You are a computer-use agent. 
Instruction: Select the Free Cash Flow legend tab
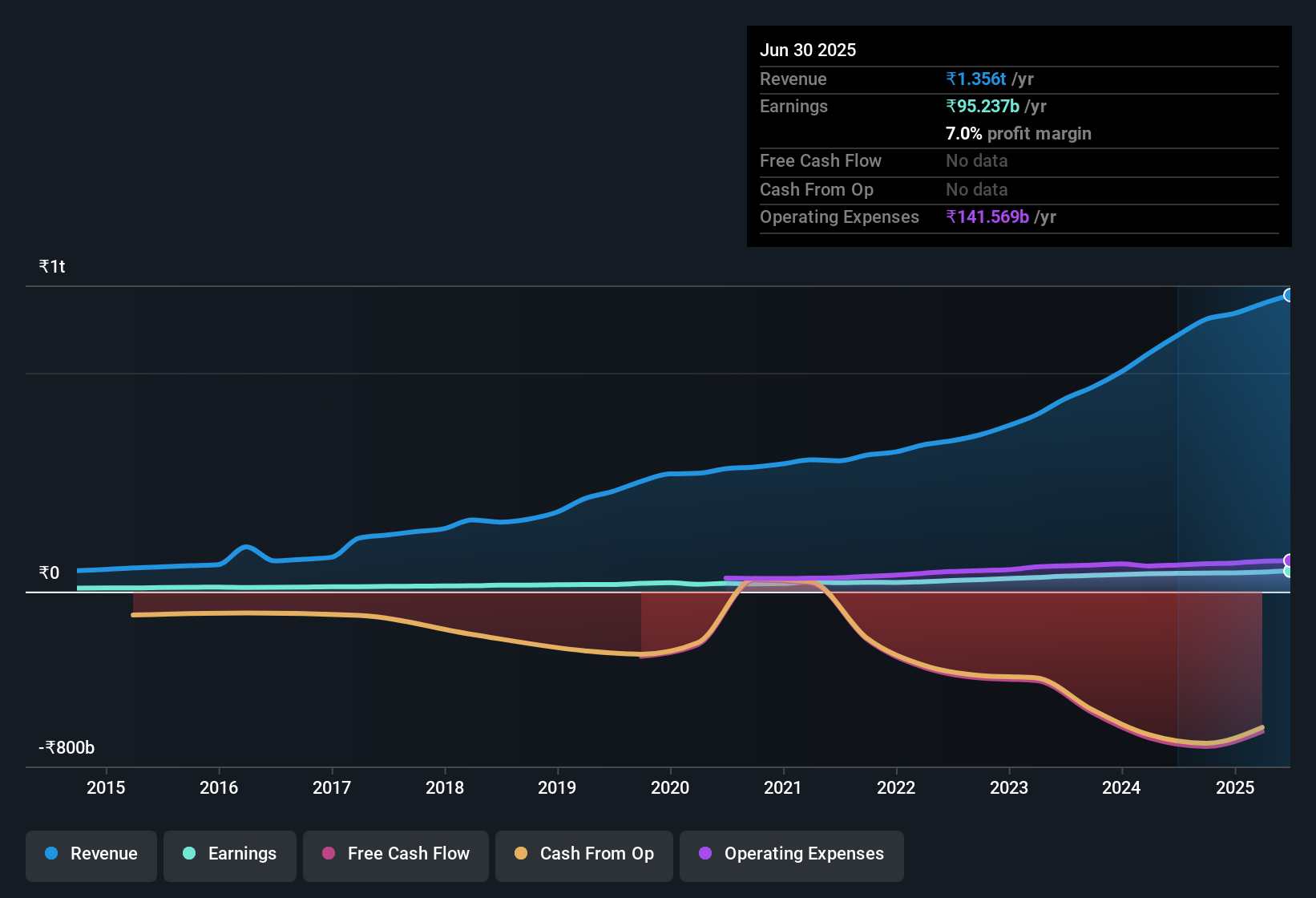point(395,854)
